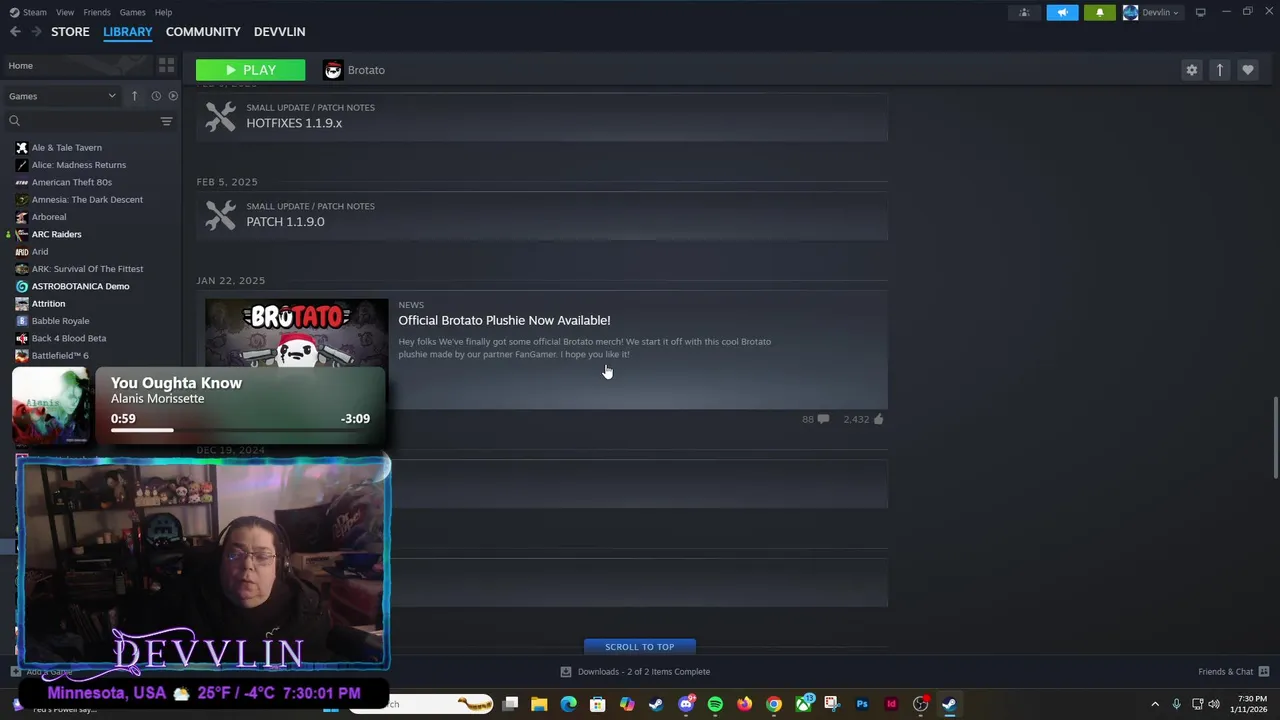
Task: Click the page vertical scrollbar thumb
Action: pos(1275,437)
